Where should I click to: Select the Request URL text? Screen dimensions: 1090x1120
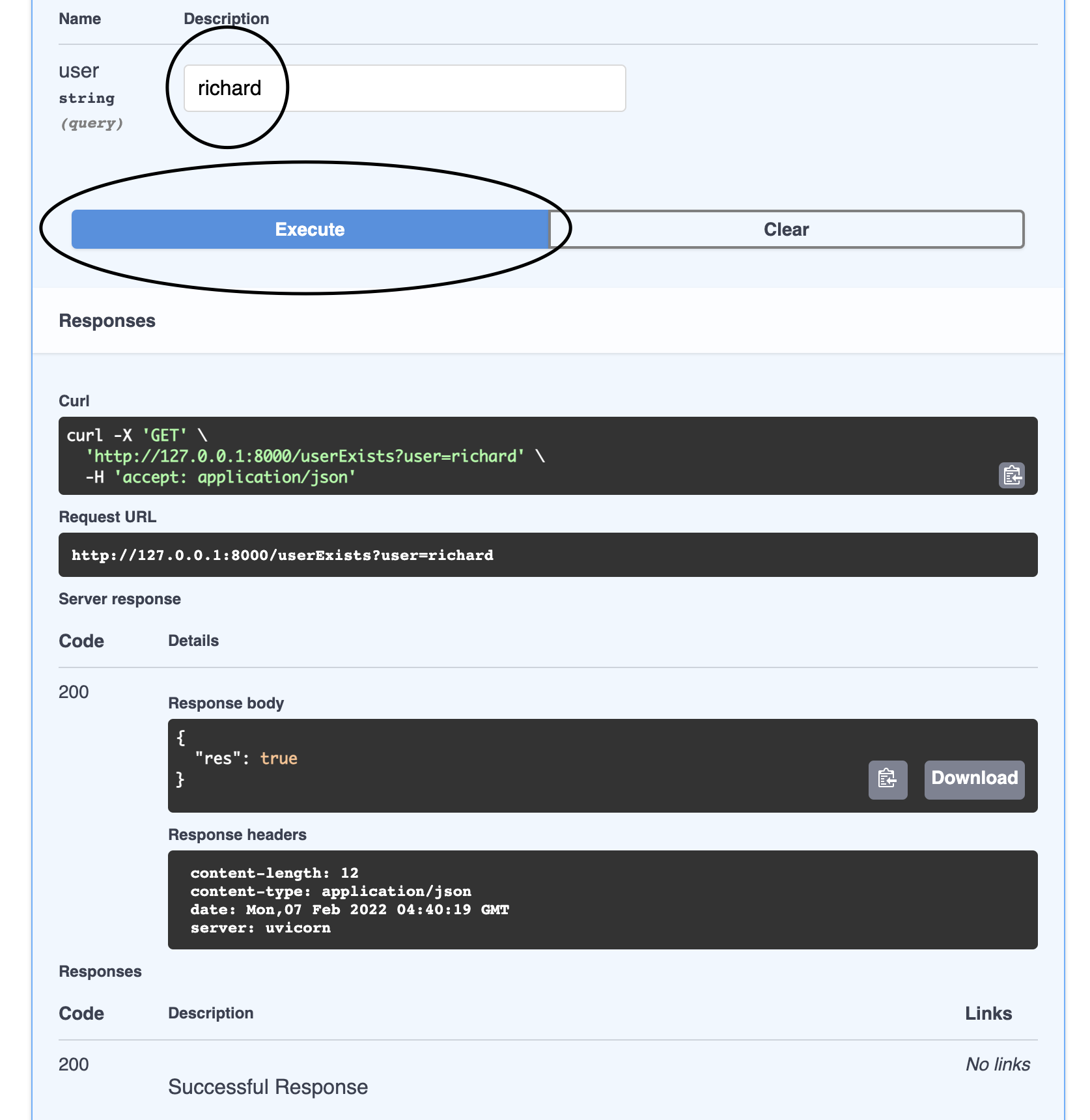(x=283, y=555)
